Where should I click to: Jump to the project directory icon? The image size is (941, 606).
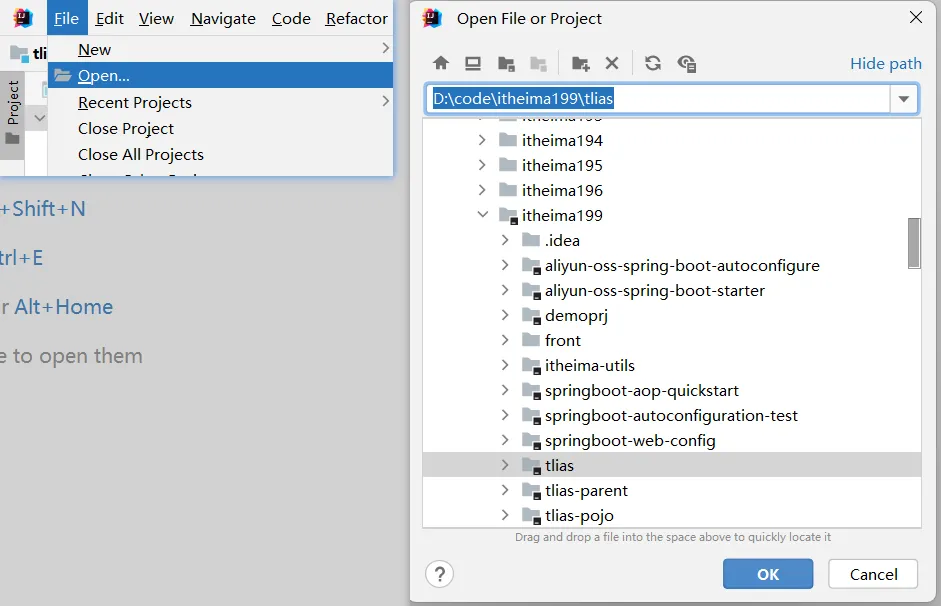(506, 63)
